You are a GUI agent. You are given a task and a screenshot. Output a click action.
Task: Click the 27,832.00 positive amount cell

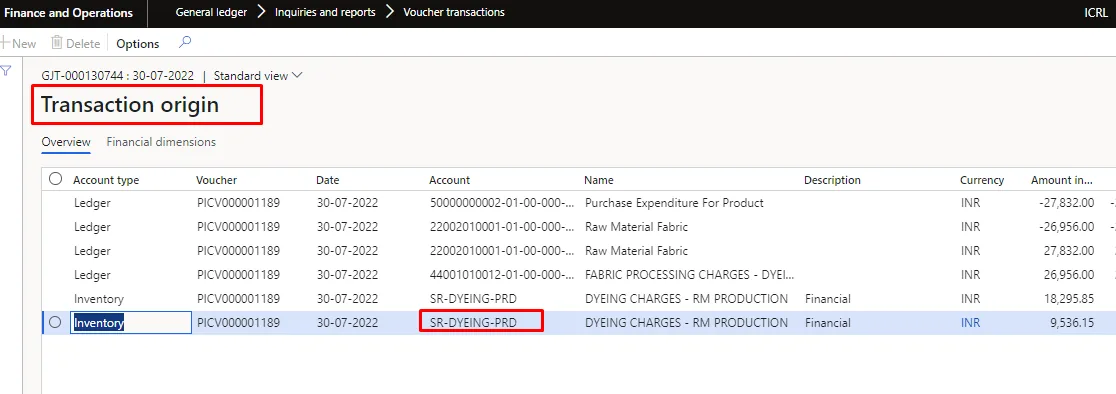coord(1068,251)
